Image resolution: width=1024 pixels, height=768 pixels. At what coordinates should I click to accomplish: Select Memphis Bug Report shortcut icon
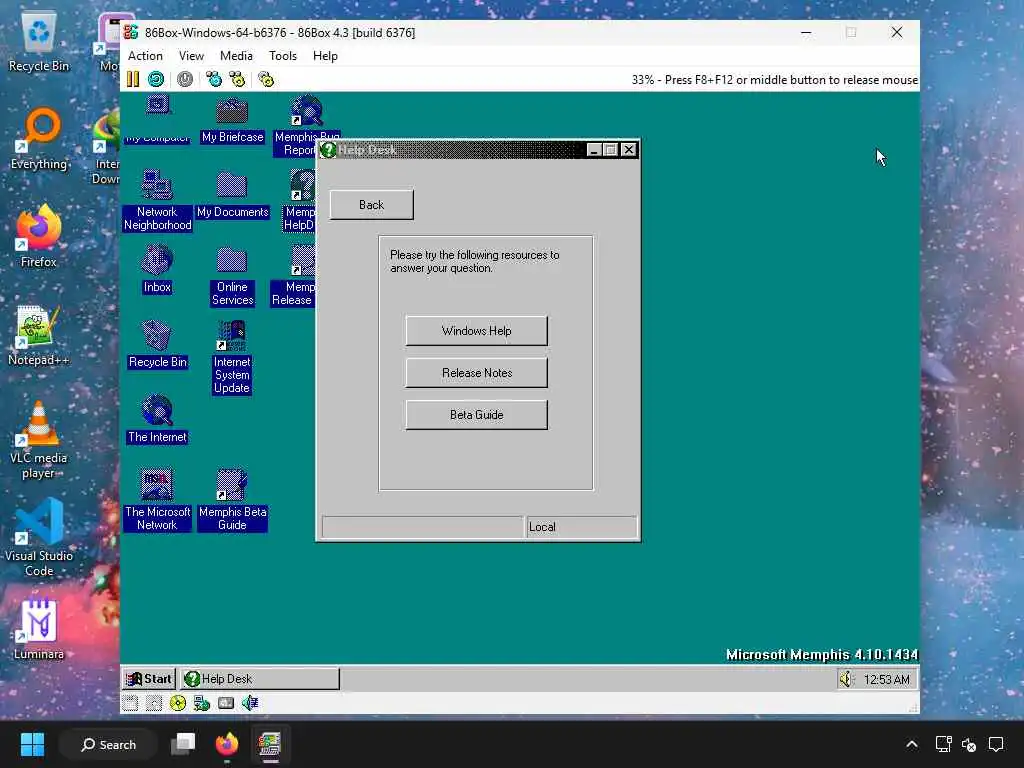point(306,125)
